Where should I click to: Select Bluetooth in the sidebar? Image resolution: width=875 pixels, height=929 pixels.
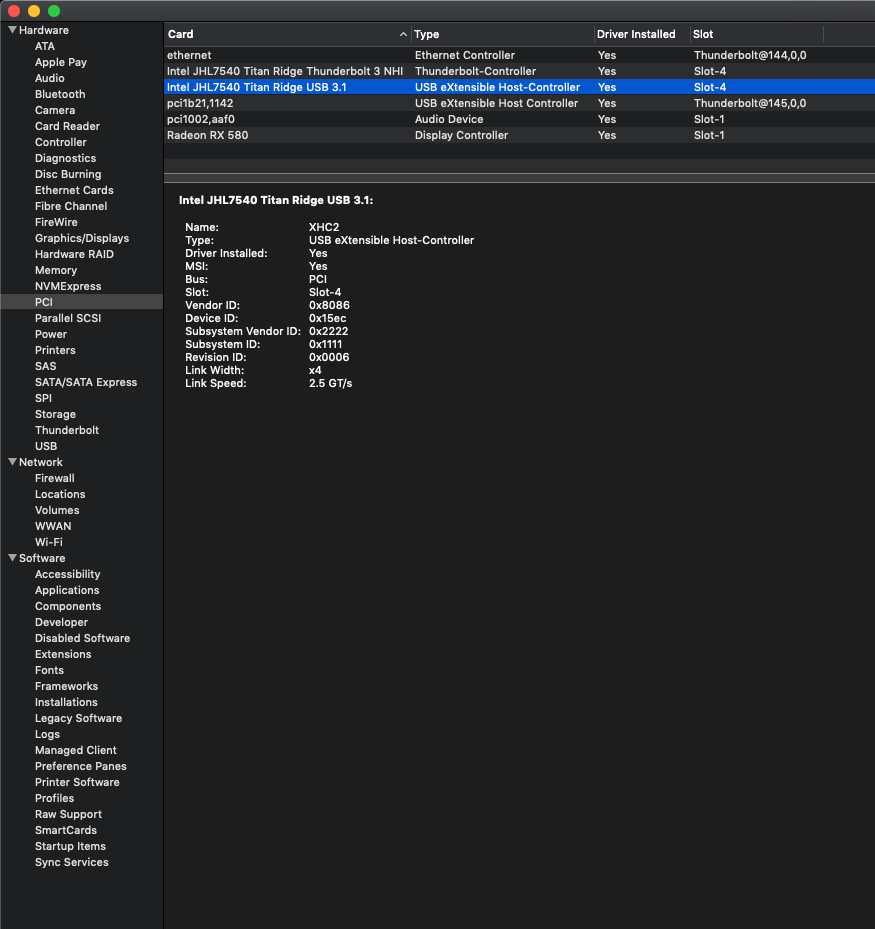click(x=60, y=94)
